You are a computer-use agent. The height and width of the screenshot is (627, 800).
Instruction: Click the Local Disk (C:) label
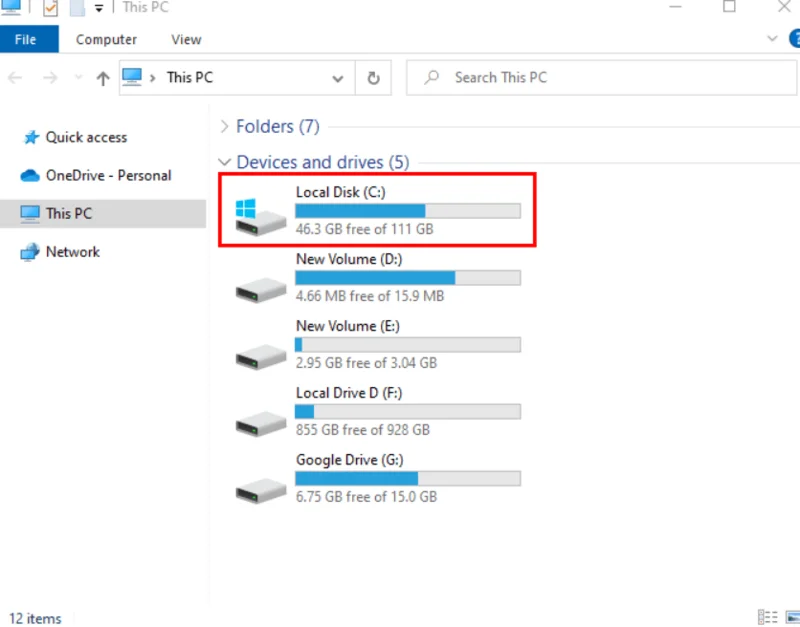tap(340, 192)
